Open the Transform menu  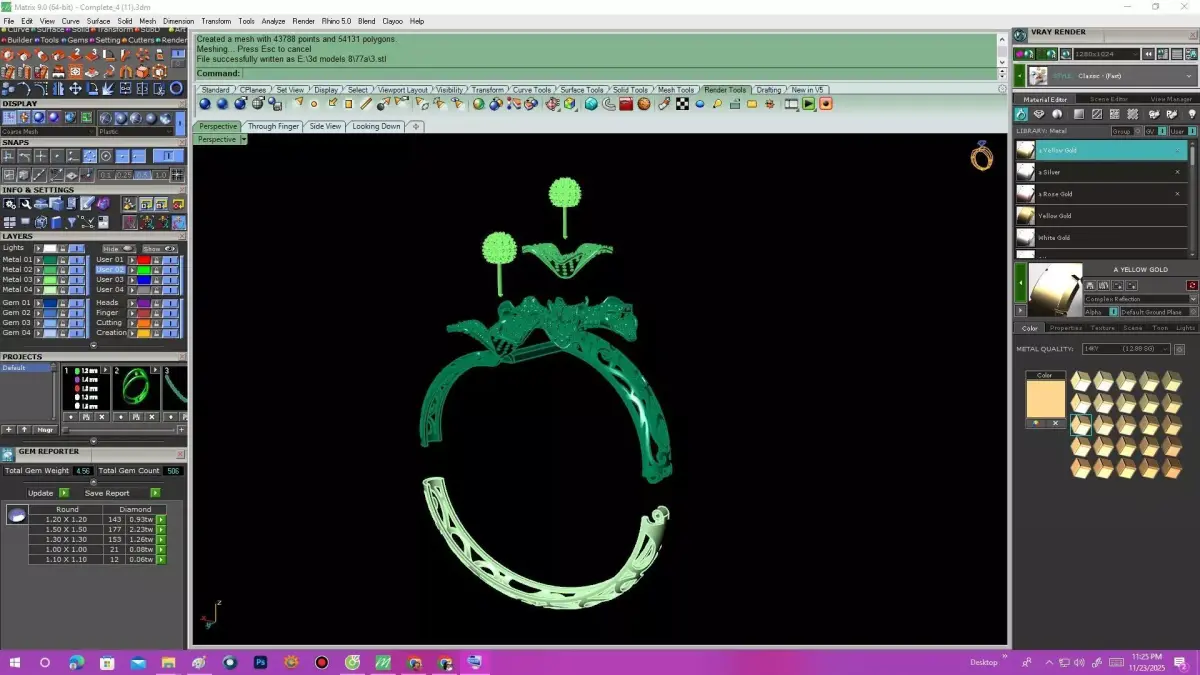click(x=216, y=21)
